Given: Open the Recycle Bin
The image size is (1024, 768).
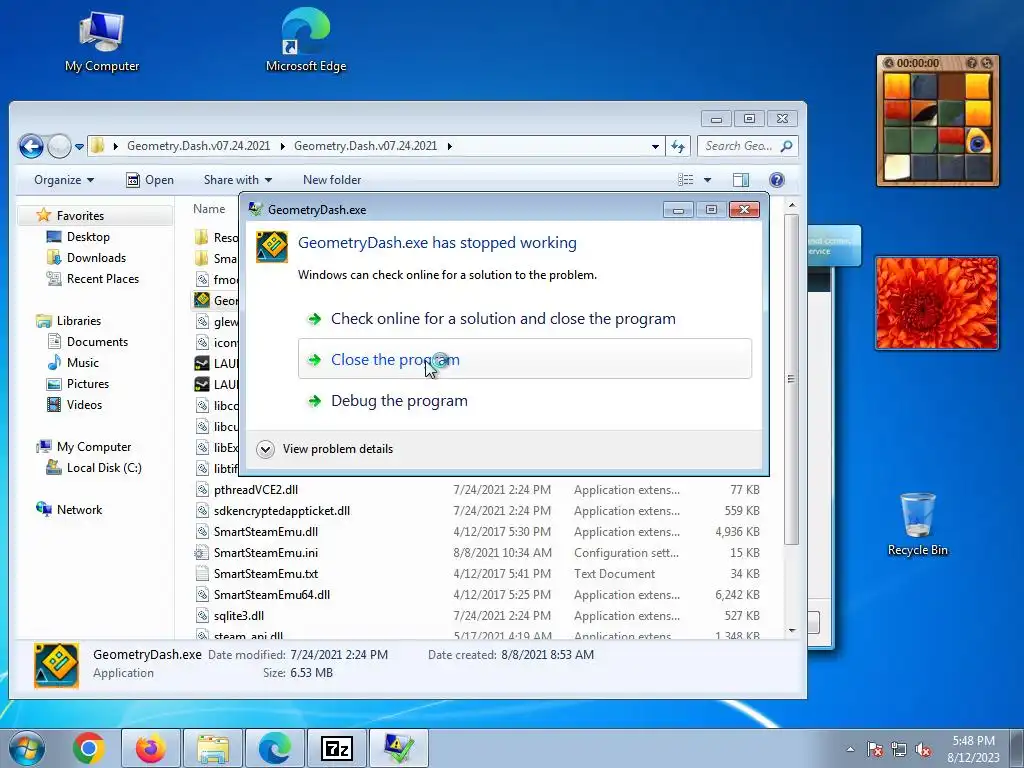Looking at the screenshot, I should pos(918,524).
